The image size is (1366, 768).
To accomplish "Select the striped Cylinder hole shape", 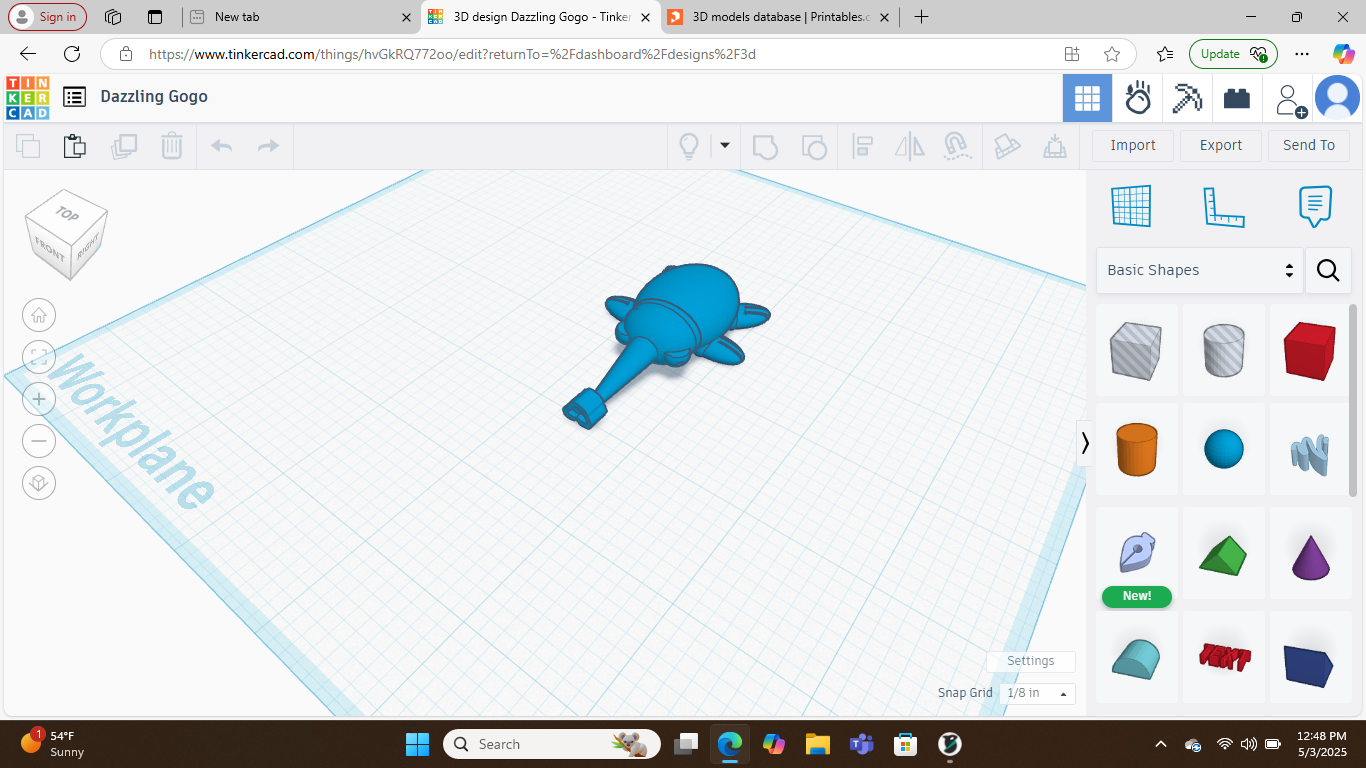I will pos(1223,350).
